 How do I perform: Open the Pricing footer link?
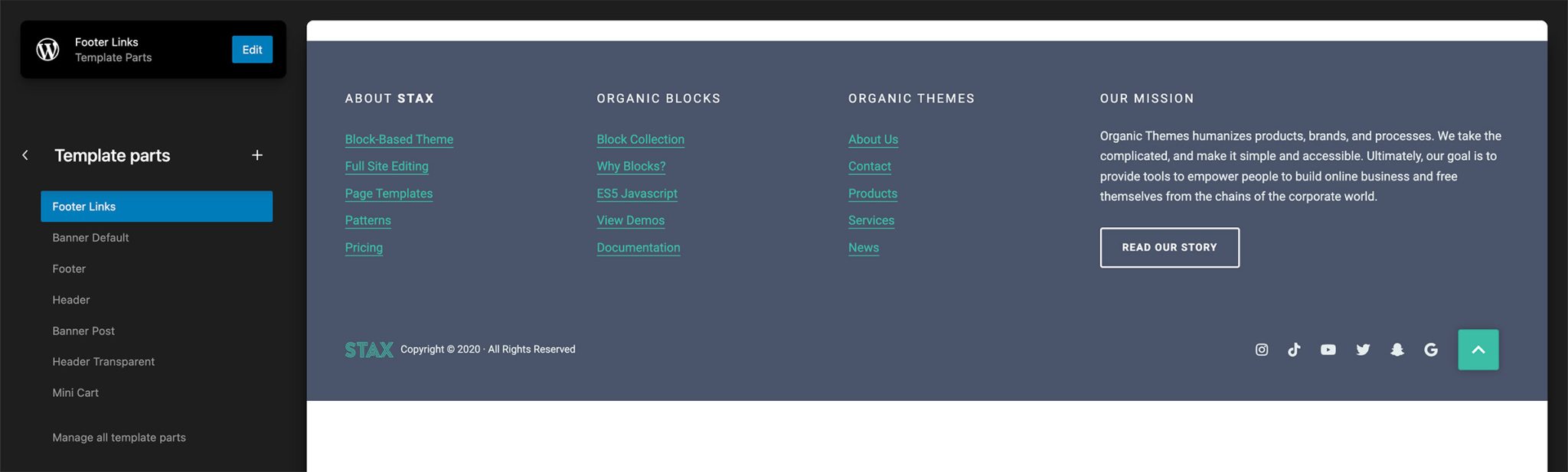[364, 248]
